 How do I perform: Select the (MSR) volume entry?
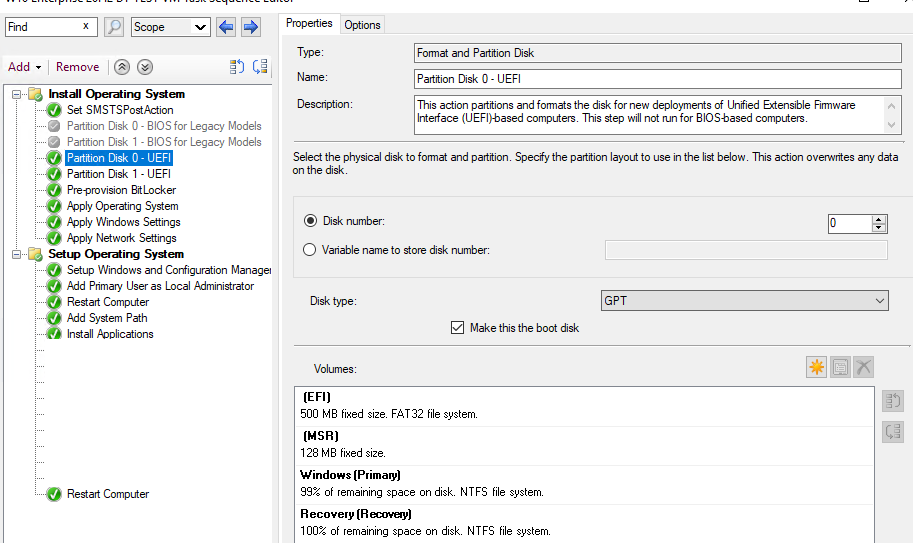point(584,445)
